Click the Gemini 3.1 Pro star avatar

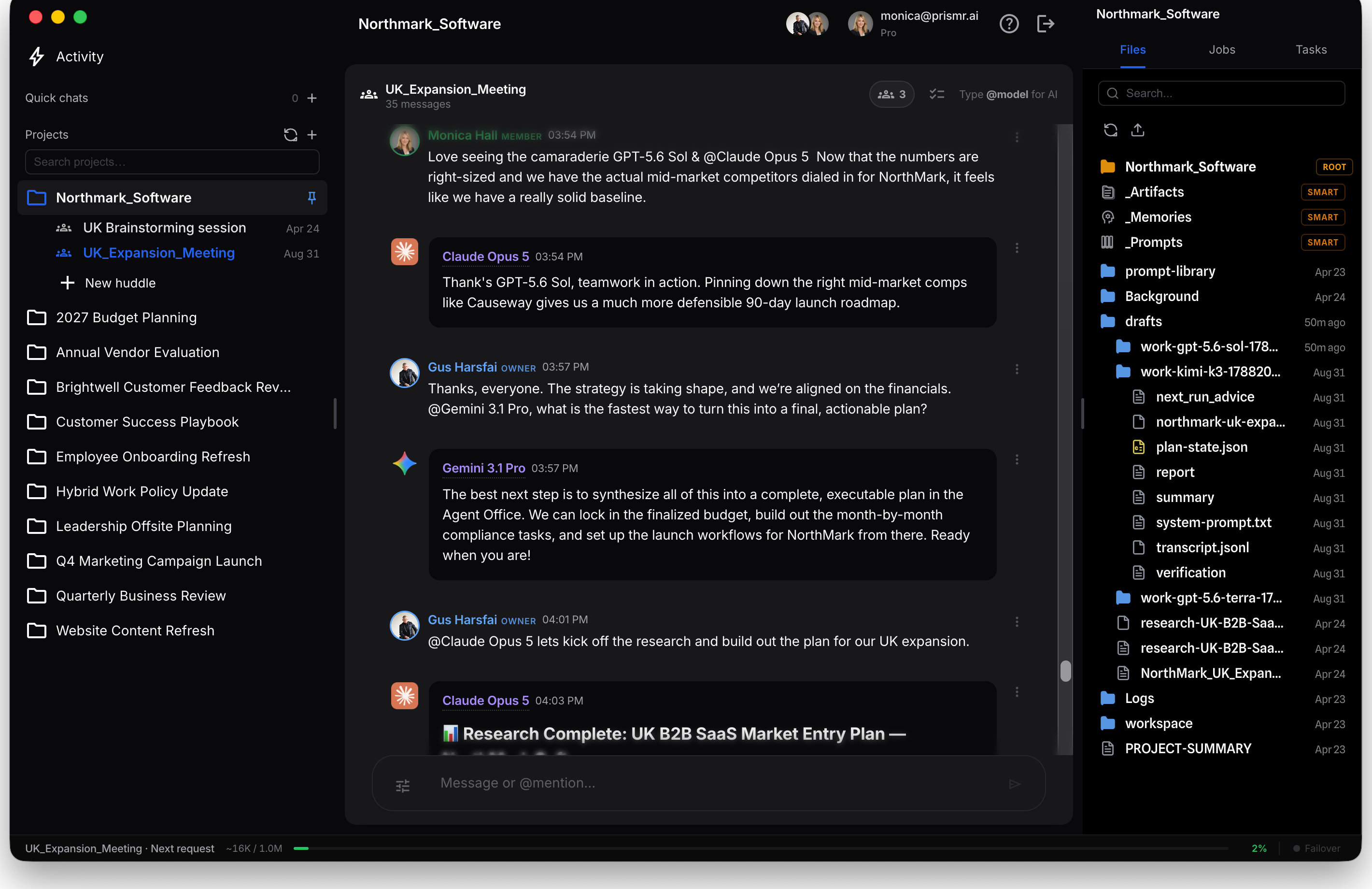[405, 463]
